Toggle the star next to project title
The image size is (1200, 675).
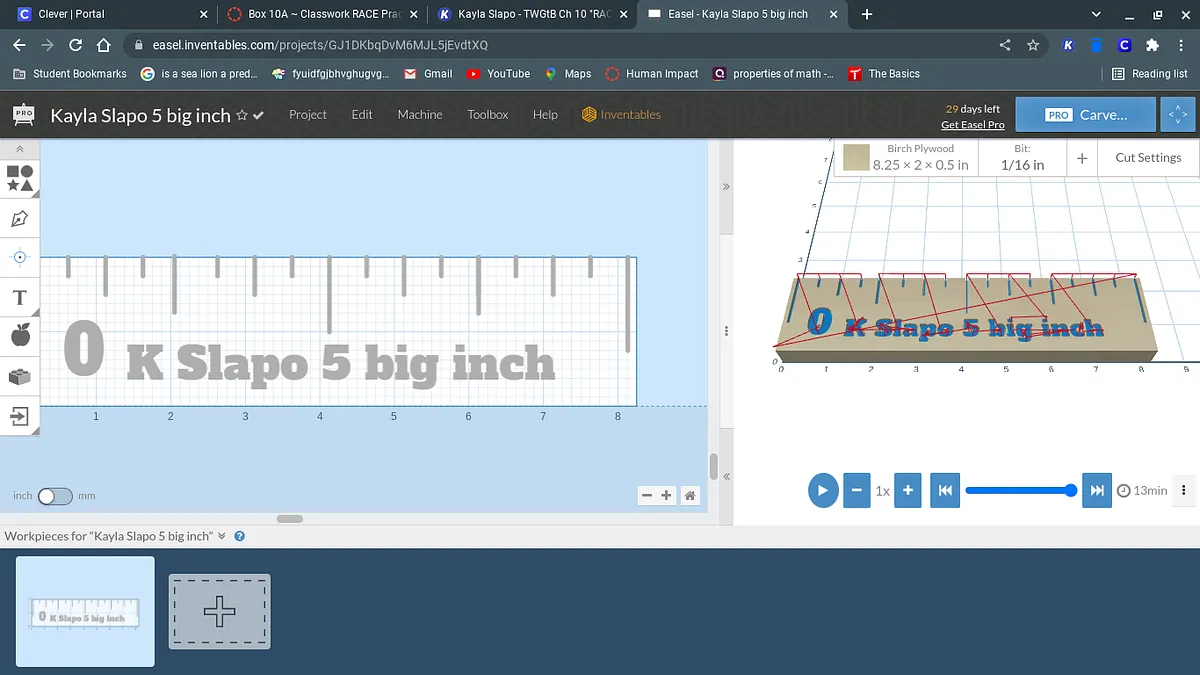[242, 115]
